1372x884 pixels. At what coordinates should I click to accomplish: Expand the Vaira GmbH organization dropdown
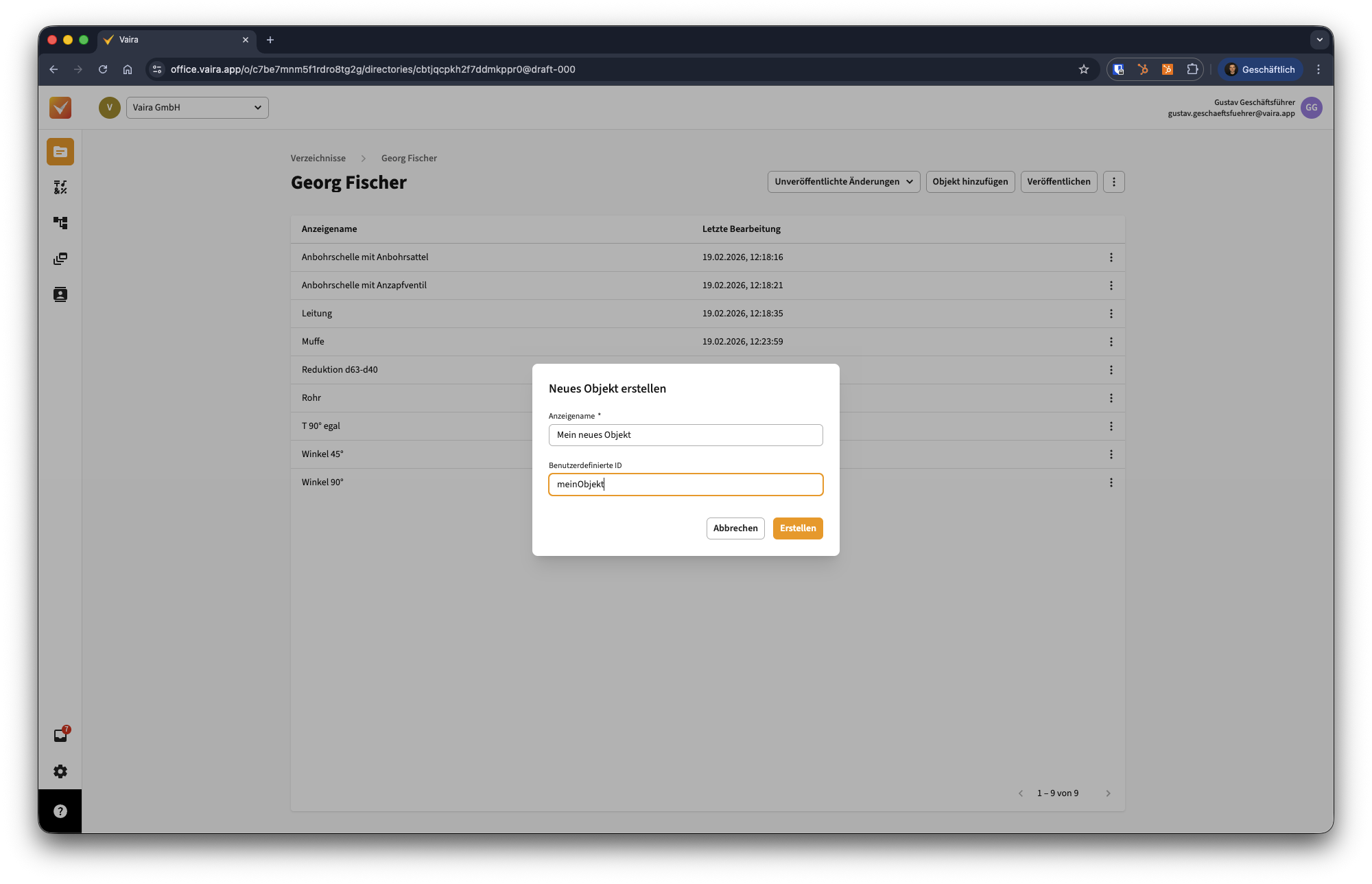point(198,108)
